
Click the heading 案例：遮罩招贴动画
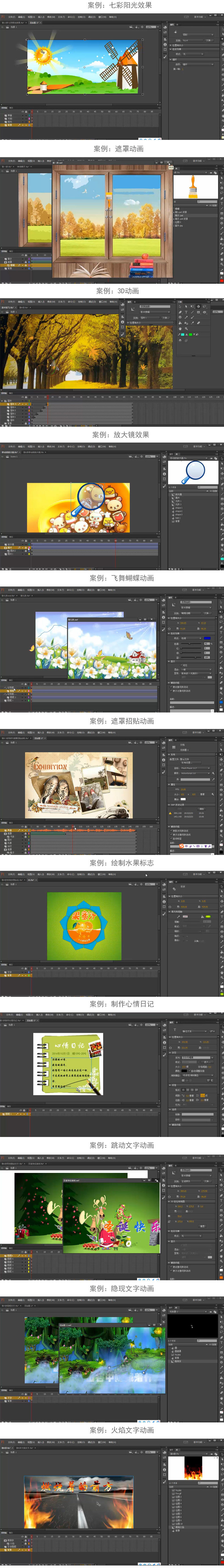click(x=122, y=721)
